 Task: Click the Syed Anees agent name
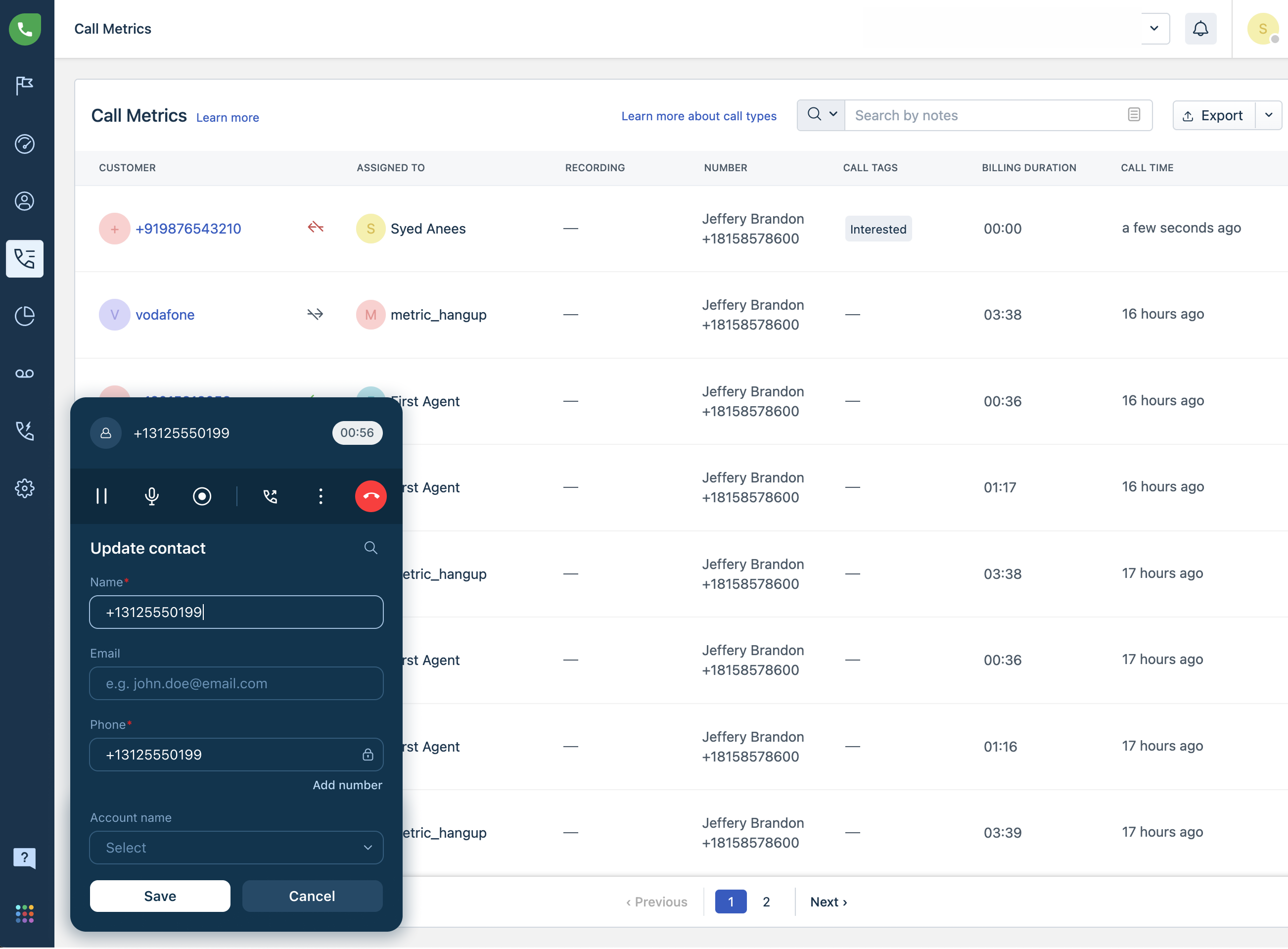(428, 229)
